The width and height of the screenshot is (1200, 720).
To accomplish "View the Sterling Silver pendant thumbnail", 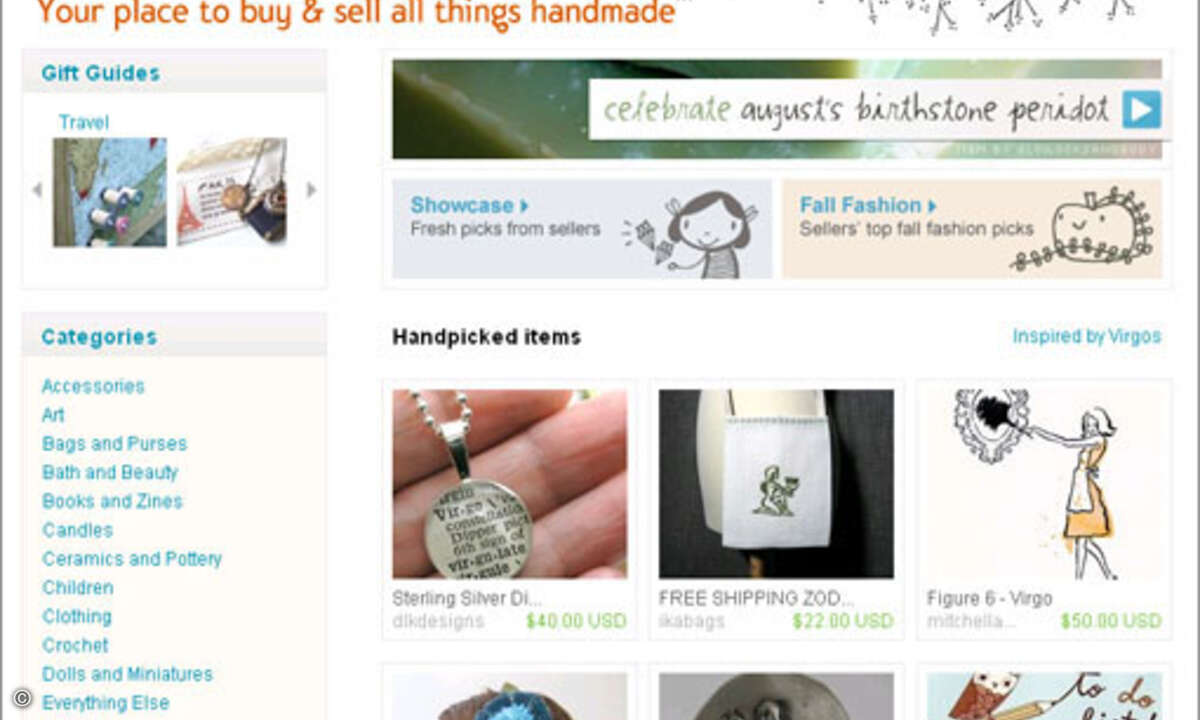I will tap(510, 484).
